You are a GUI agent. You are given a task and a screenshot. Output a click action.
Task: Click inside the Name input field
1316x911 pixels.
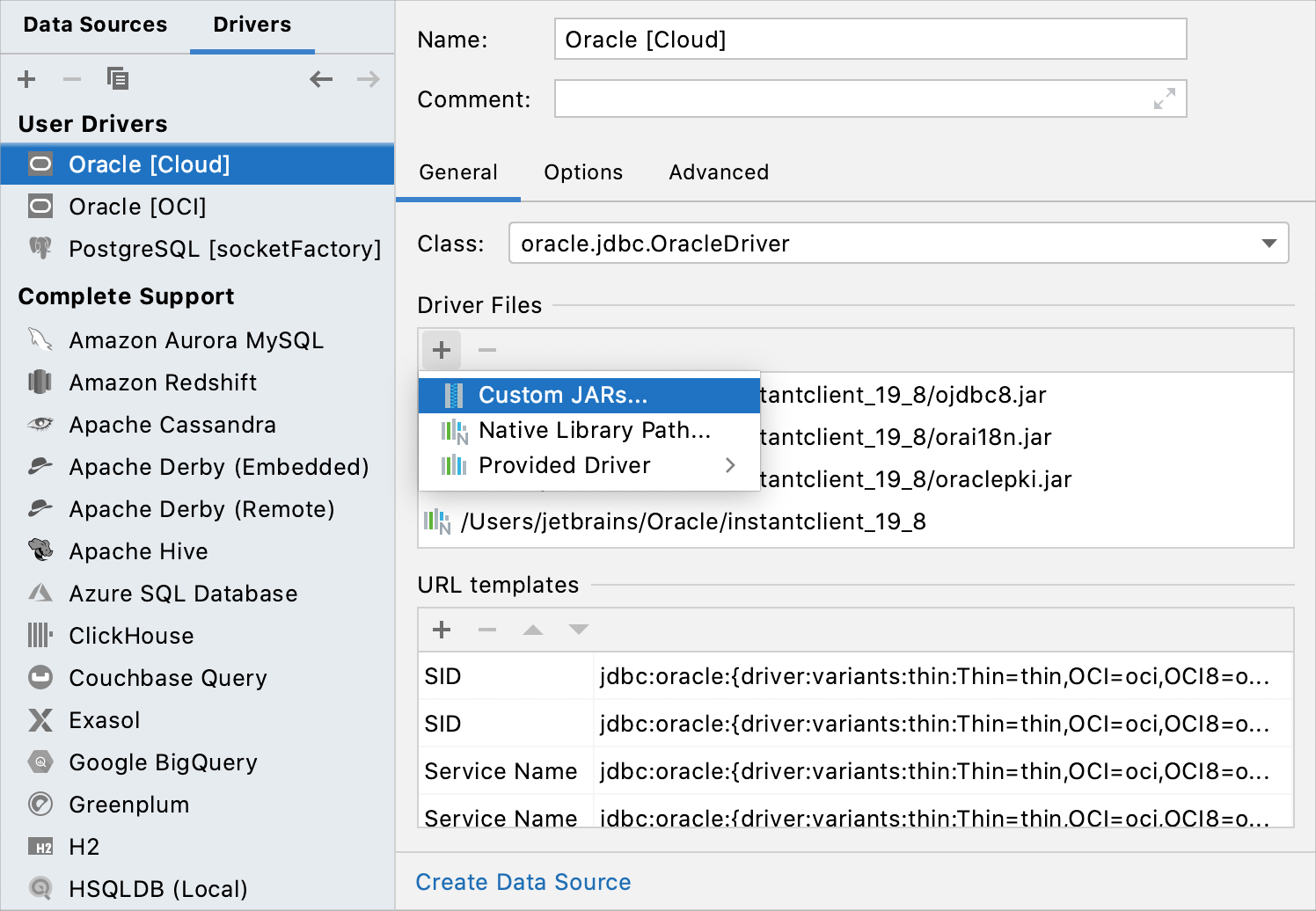869,39
